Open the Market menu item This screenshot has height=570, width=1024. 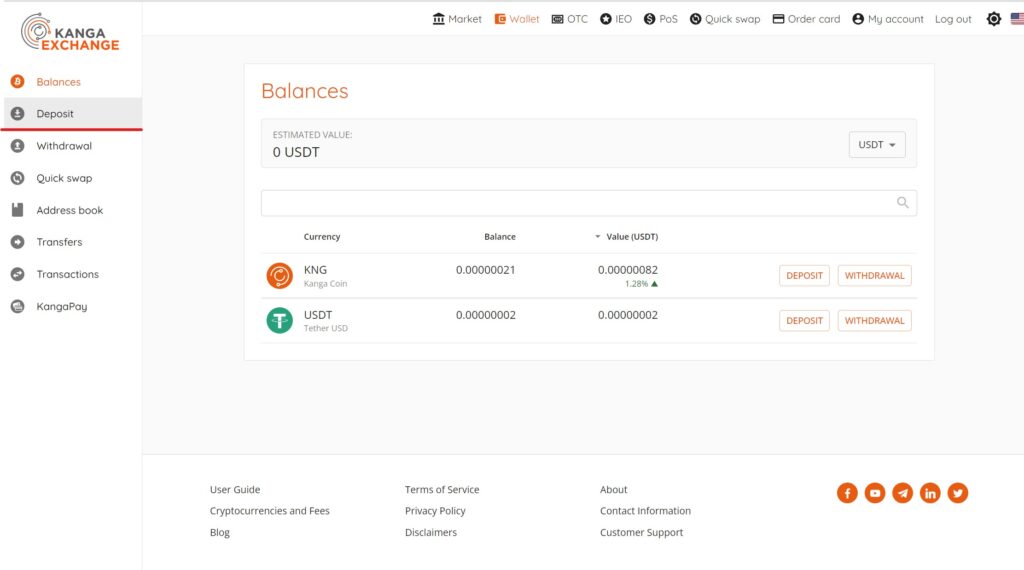pyautogui.click(x=464, y=19)
